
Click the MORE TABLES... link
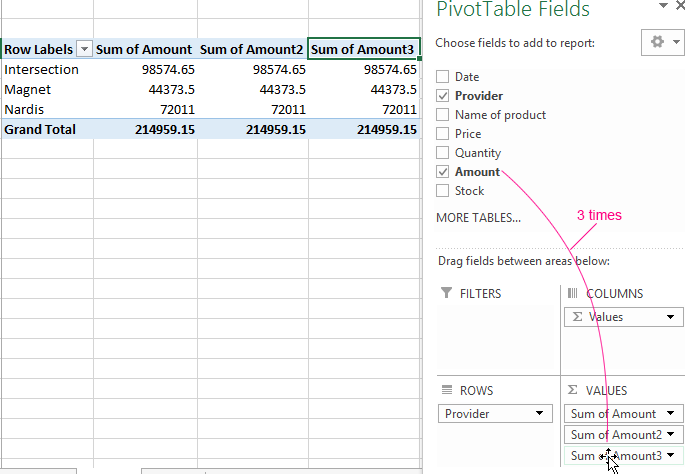(x=478, y=217)
